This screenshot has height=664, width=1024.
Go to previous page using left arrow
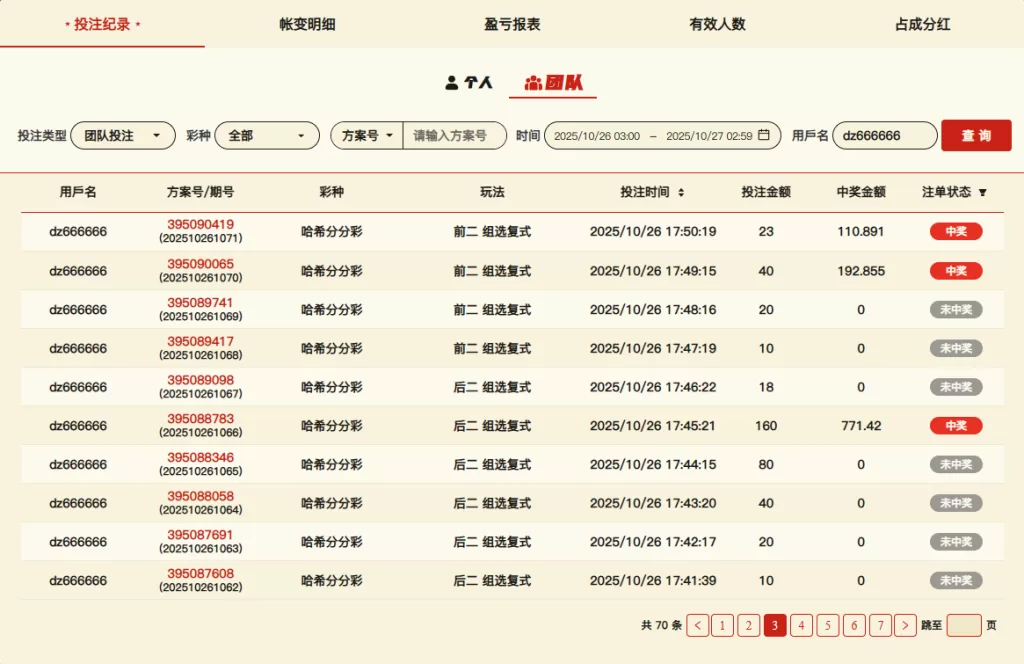point(697,625)
